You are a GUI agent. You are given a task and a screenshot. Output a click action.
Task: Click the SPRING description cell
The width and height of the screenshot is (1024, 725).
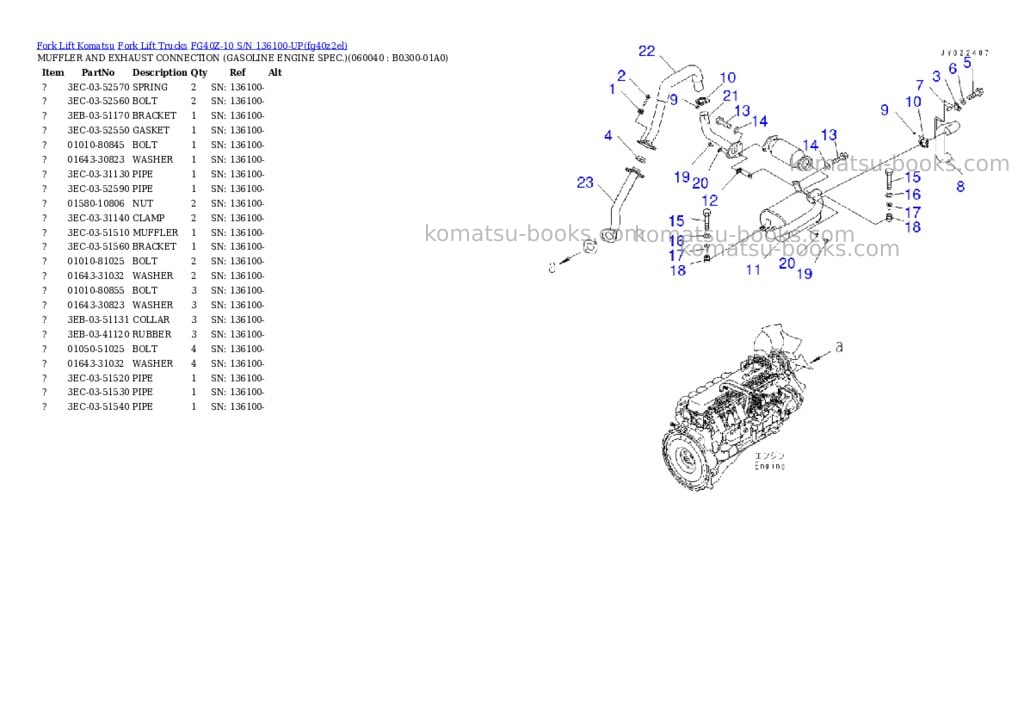[150, 87]
